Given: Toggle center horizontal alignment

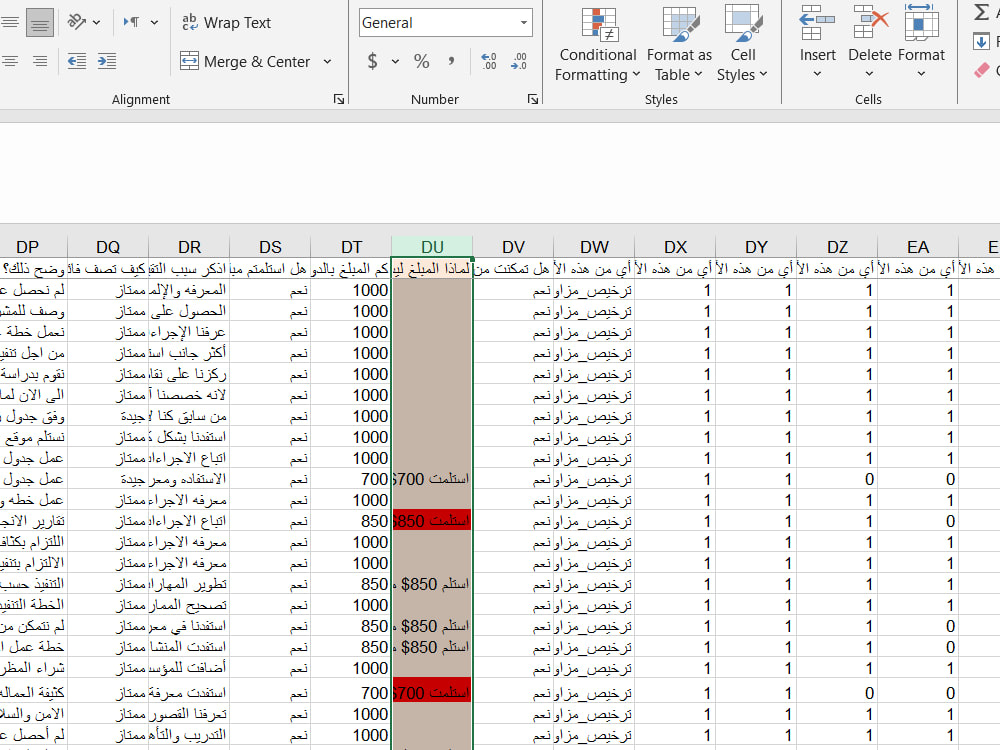Looking at the screenshot, I should pyautogui.click(x=9, y=61).
